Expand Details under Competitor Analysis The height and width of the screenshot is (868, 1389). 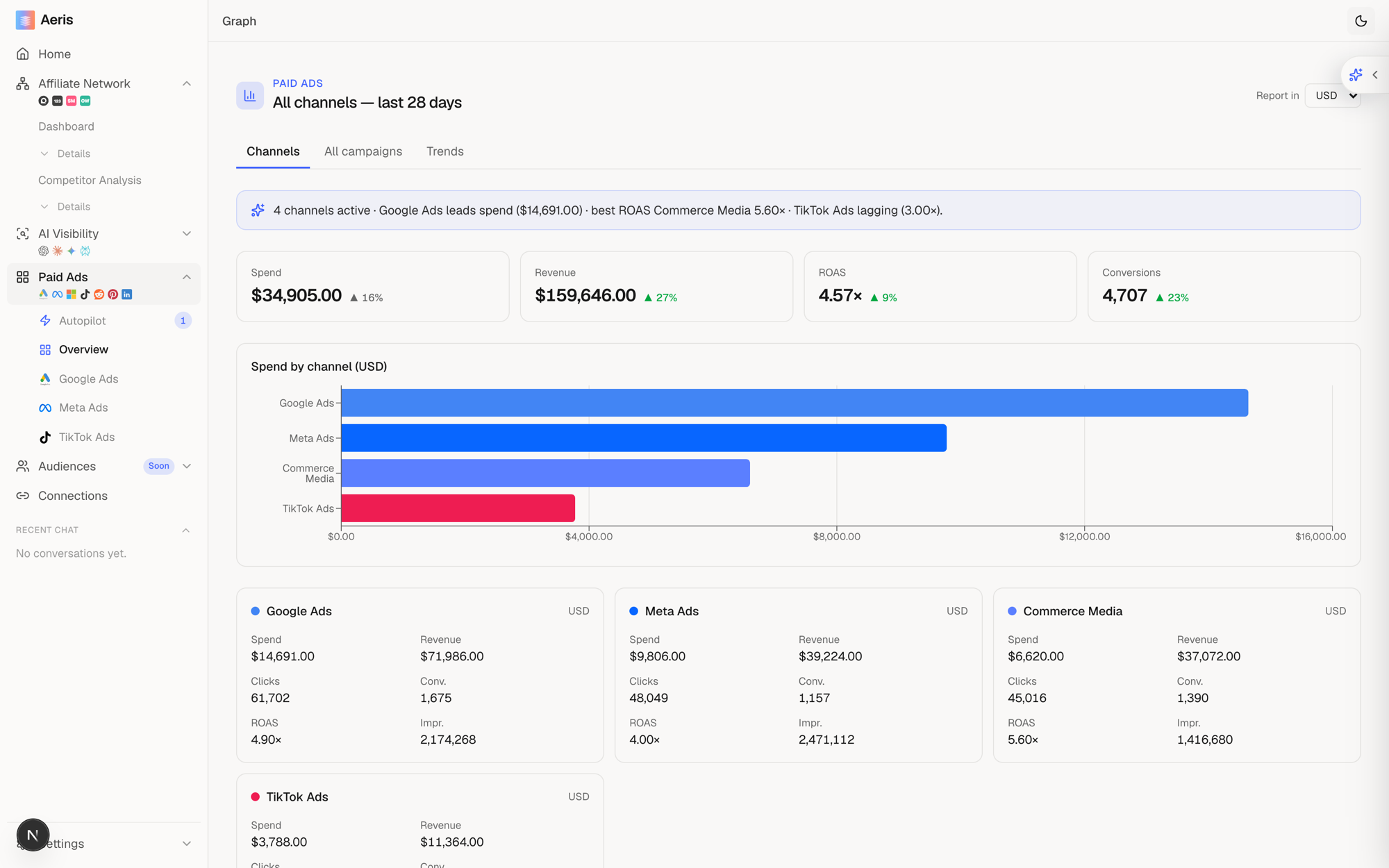tap(65, 207)
